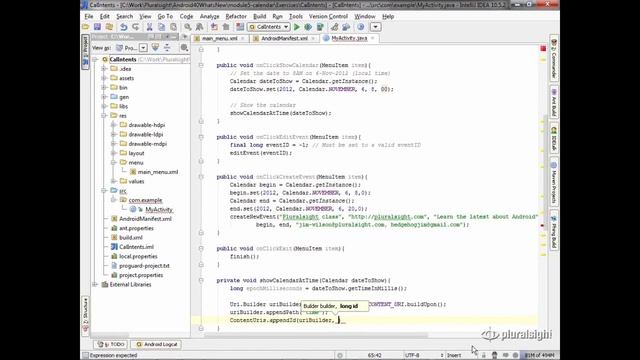Screen dimensions: 640x360
Task: Redo using the toolbar arrow icon
Action: click(x=135, y=27)
